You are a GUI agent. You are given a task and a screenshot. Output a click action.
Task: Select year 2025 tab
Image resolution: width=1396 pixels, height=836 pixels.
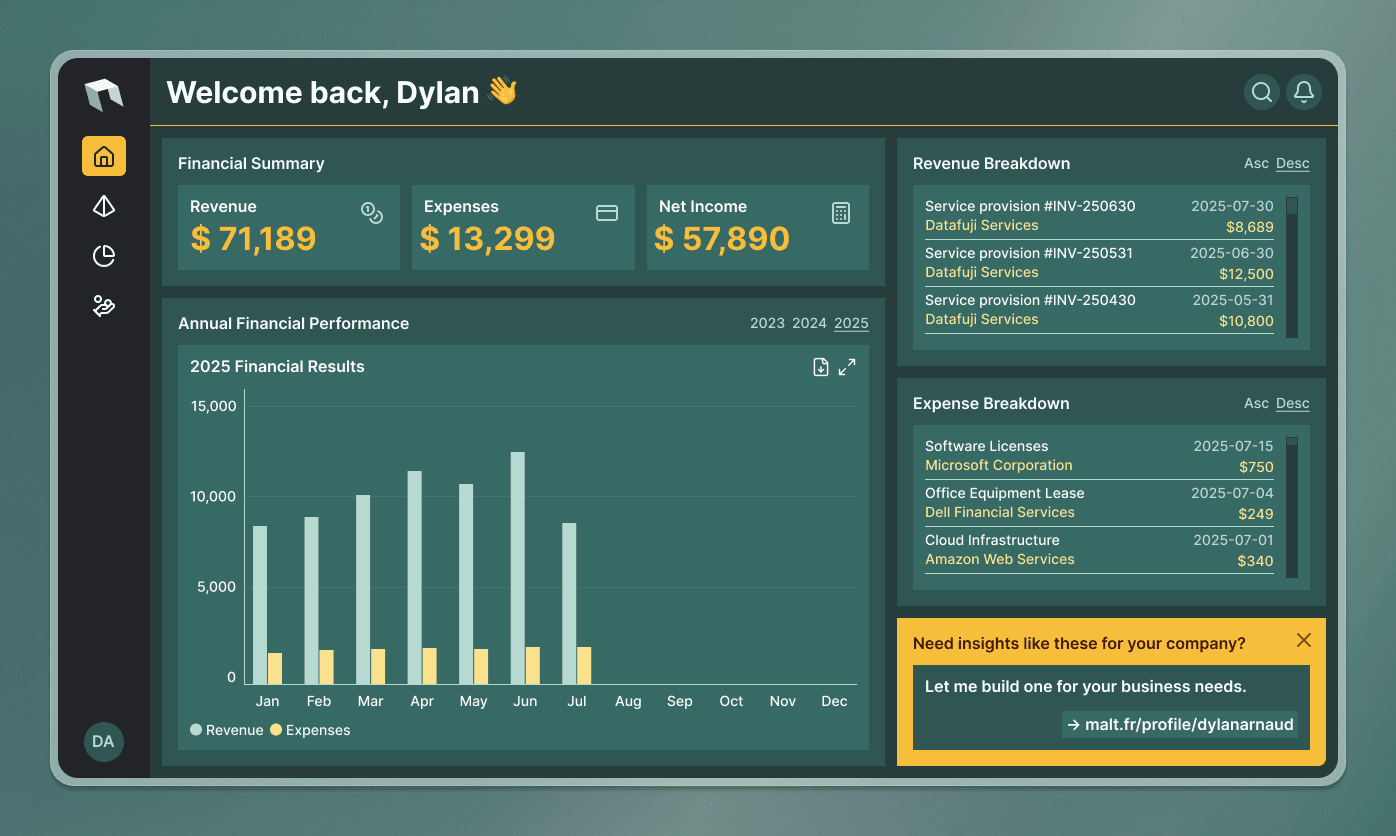851,323
